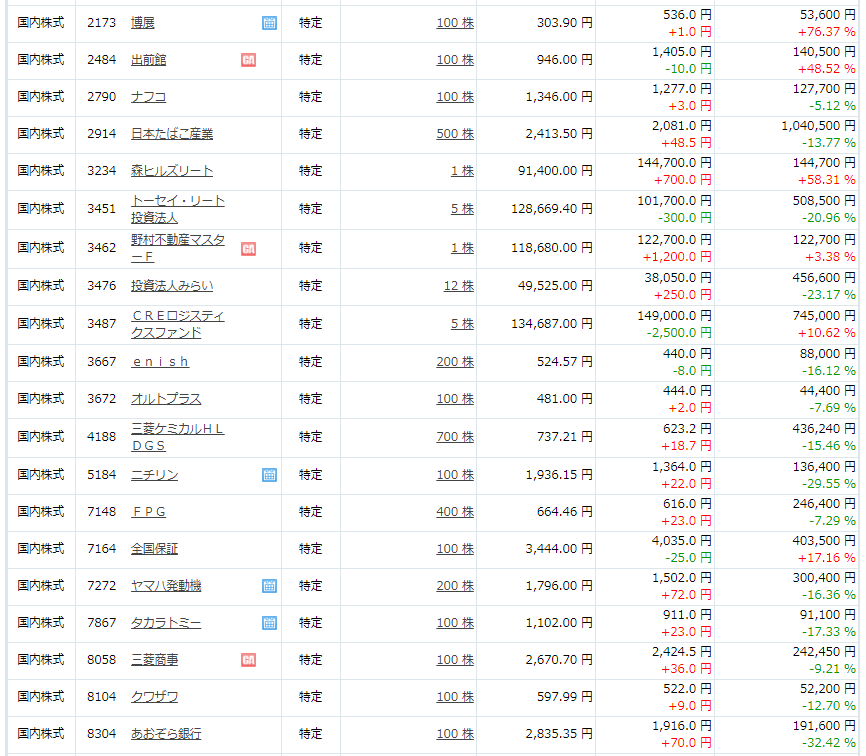Click the calendar icon beside 博展
The width and height of the screenshot is (866, 756).
coord(269,23)
